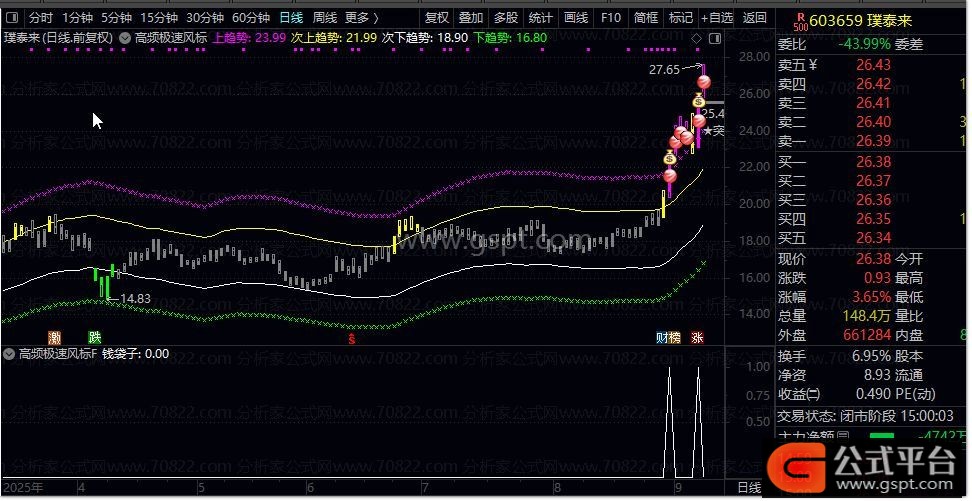Image resolution: width=972 pixels, height=501 pixels.
Task: Open the 更多 periods dropdown
Action: 361,18
